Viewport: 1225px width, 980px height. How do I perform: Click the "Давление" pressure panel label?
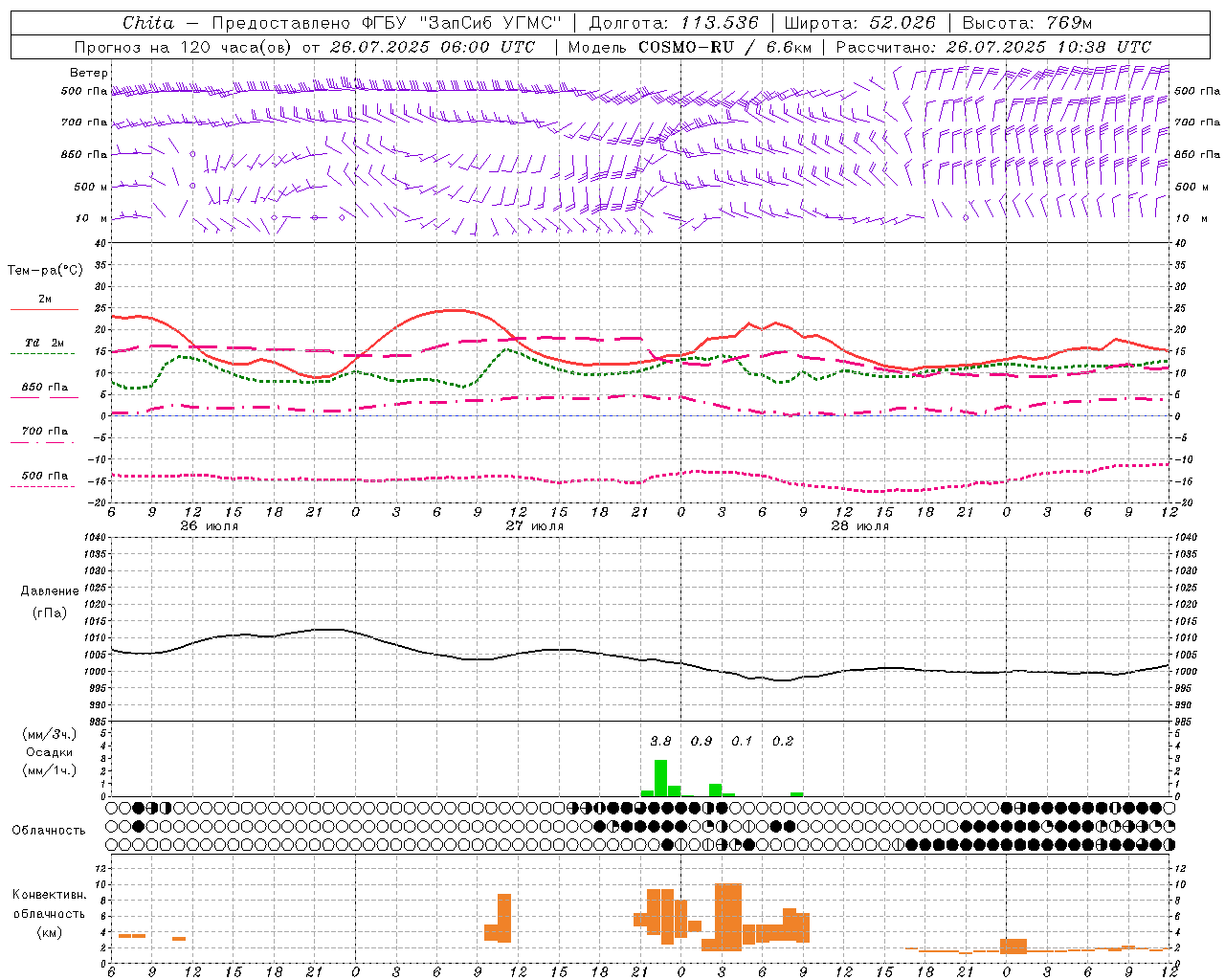pos(50,591)
